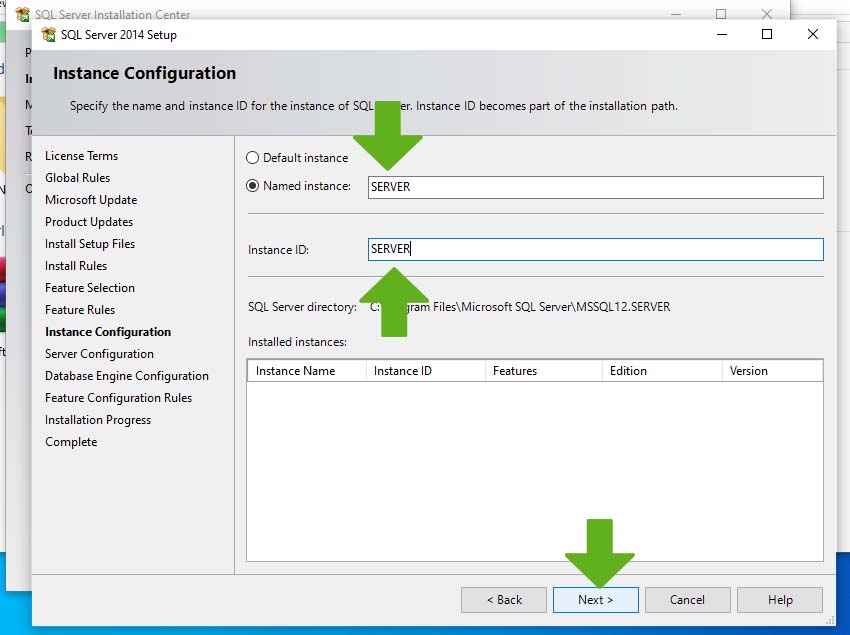The width and height of the screenshot is (850, 635).
Task: Select Server Configuration step in sidebar
Action: (99, 354)
